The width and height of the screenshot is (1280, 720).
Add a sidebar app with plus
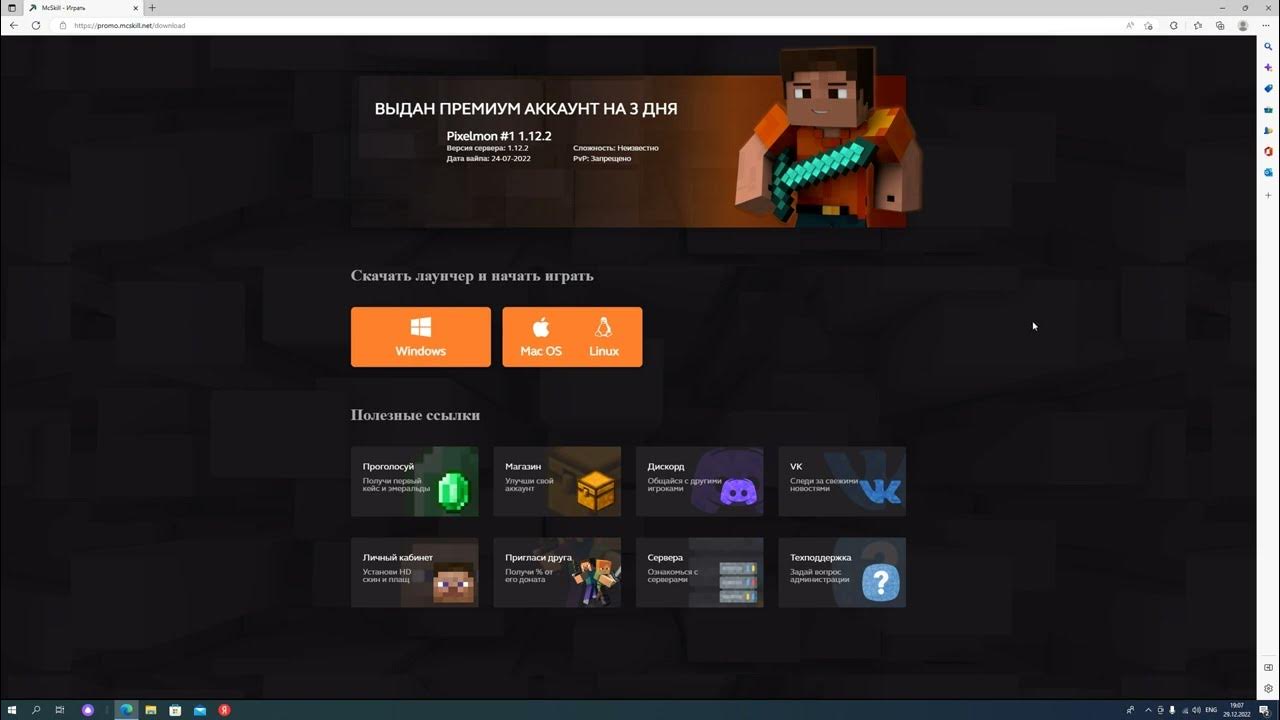pos(1268,195)
